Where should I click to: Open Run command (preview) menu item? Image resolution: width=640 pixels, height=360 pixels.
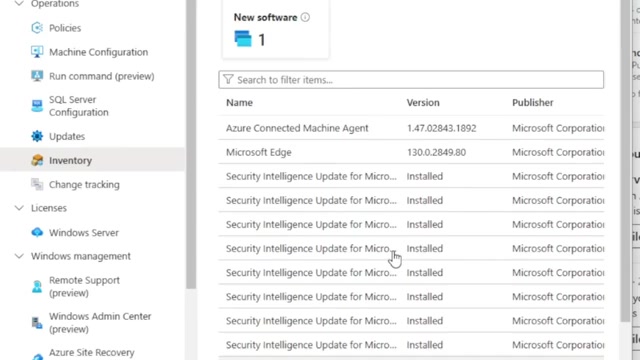pyautogui.click(x=102, y=76)
